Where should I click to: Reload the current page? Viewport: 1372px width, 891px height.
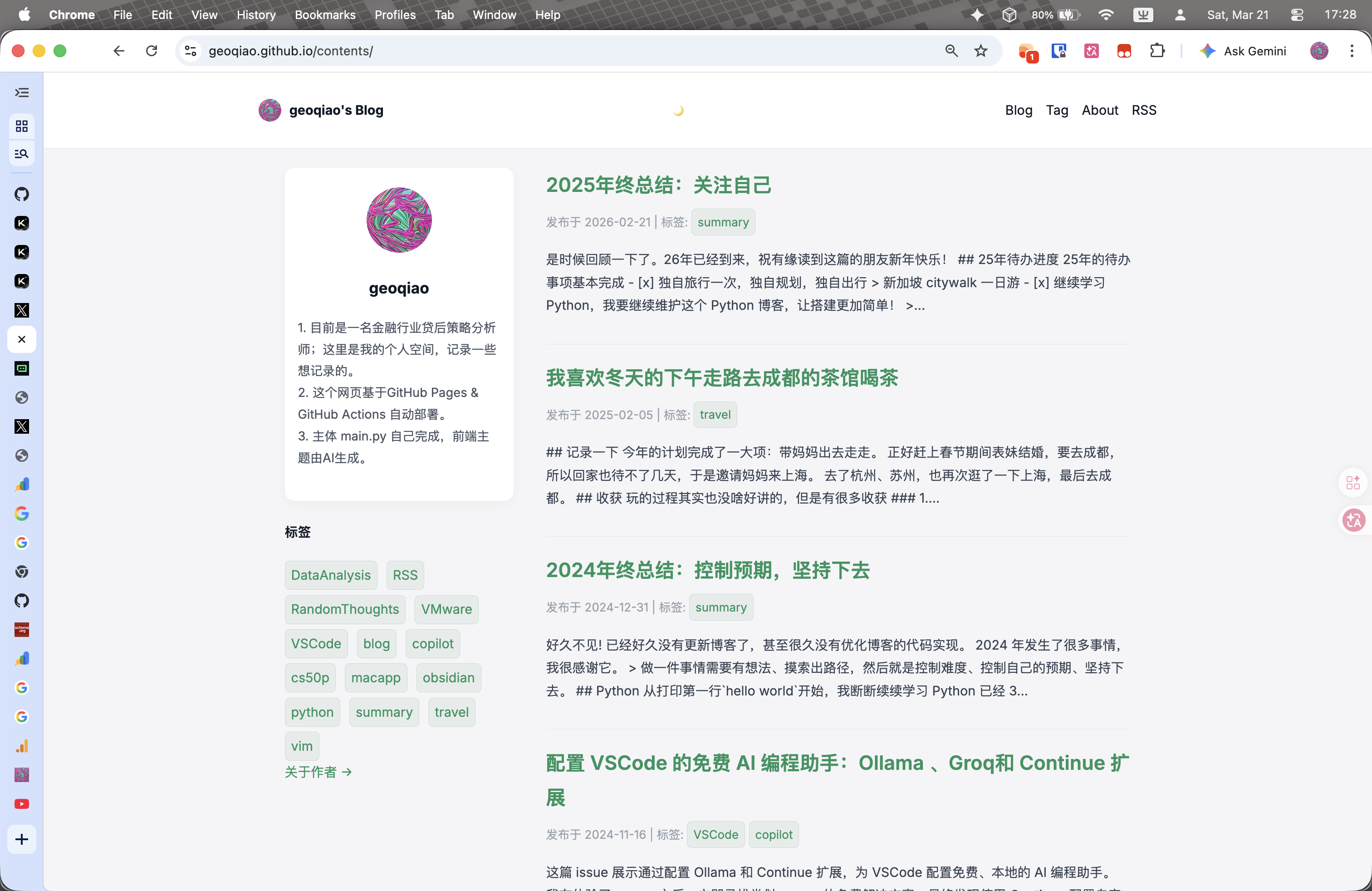point(152,51)
